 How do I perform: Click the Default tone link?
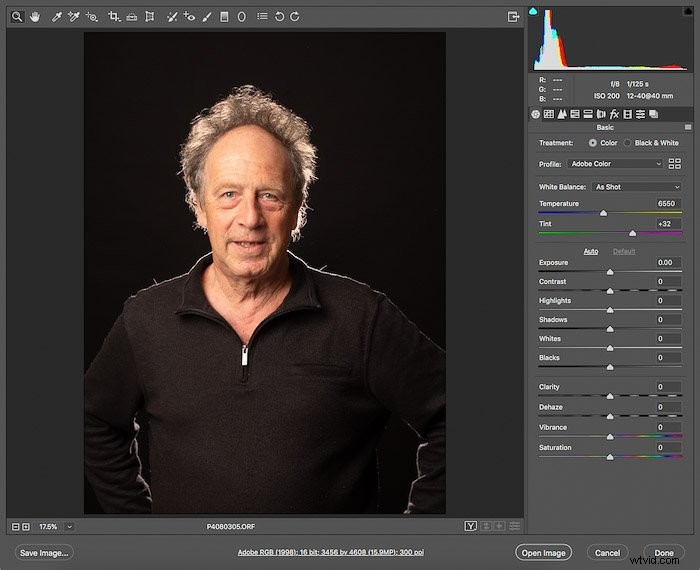point(624,251)
